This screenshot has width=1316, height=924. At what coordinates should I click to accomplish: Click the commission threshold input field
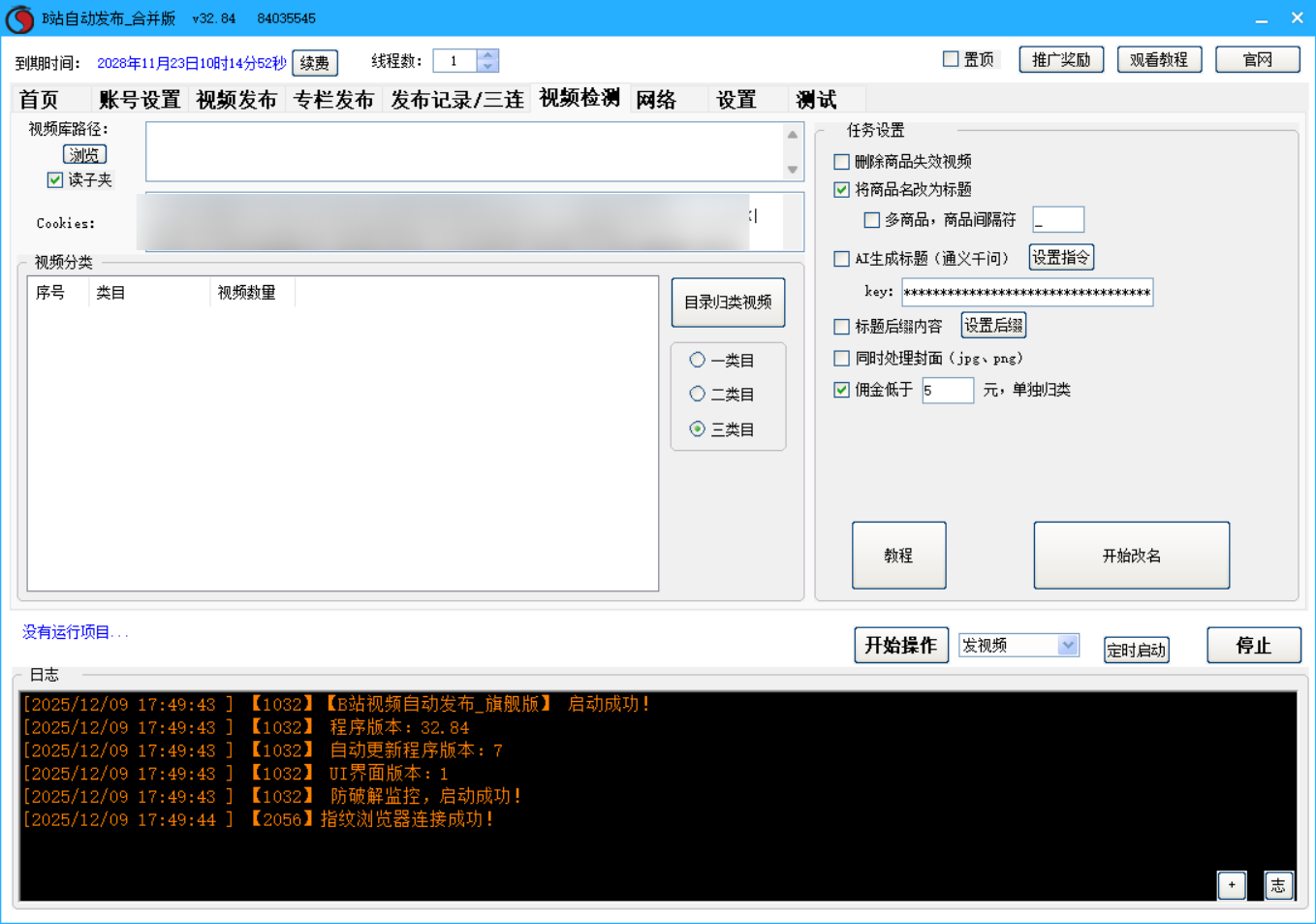point(947,390)
